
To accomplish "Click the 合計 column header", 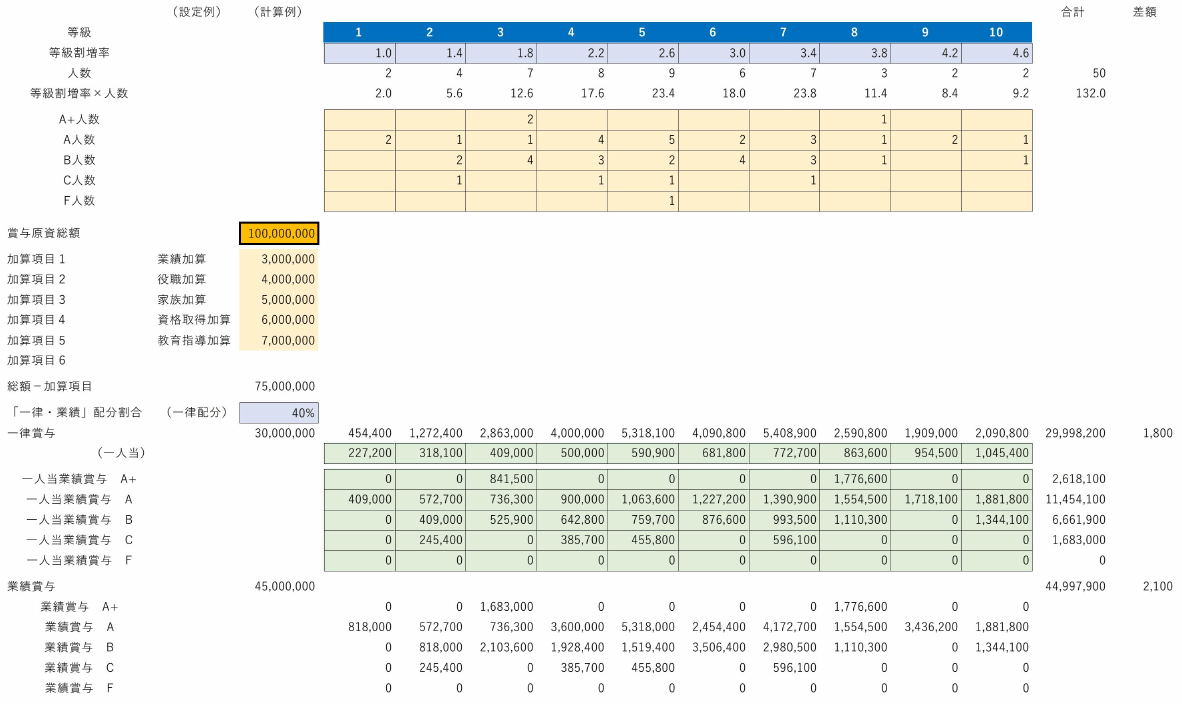I will point(1072,12).
